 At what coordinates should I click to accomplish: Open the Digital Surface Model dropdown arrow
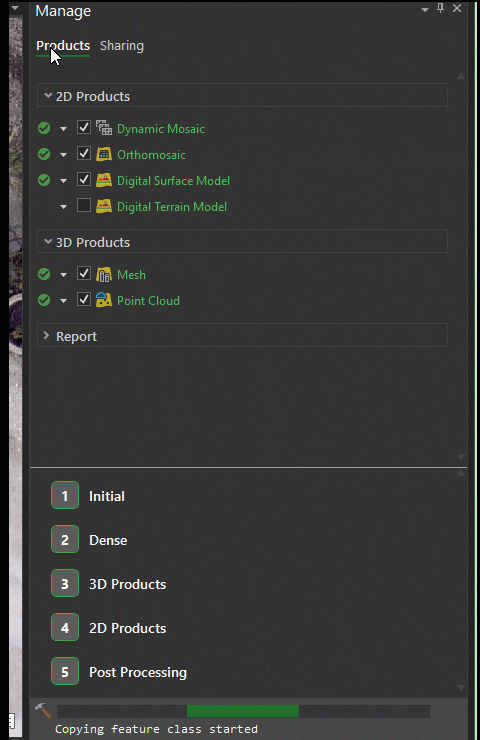[x=63, y=181]
